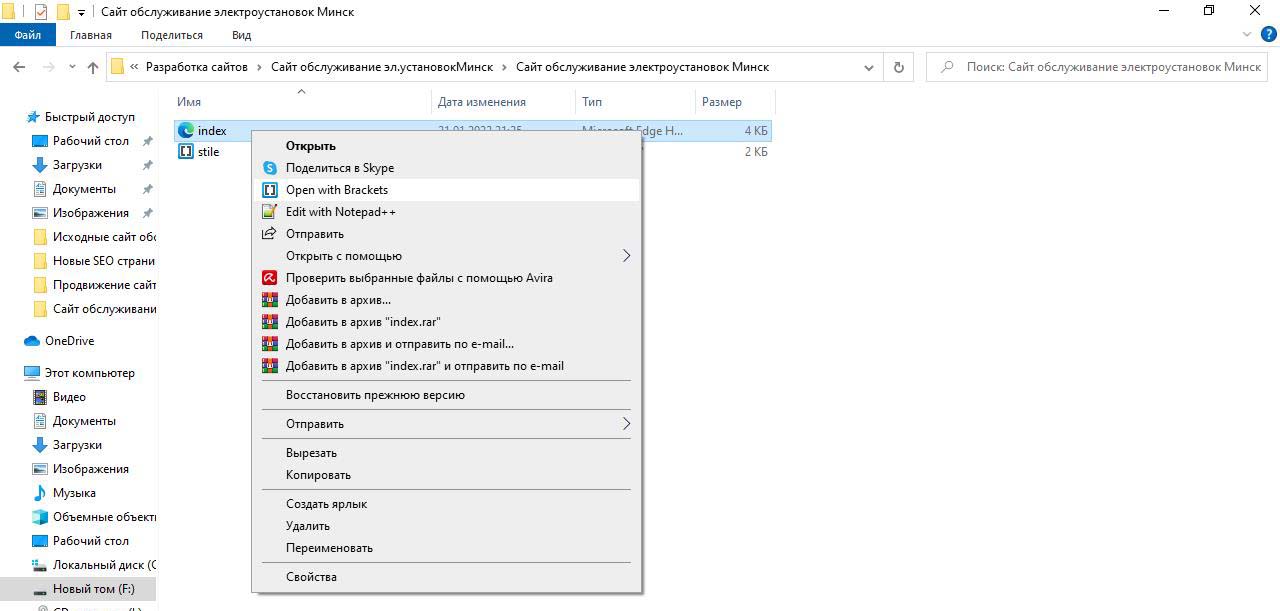This screenshot has width=1280, height=611.
Task: Choose "Переименовать" in the context menu
Action: pos(329,548)
